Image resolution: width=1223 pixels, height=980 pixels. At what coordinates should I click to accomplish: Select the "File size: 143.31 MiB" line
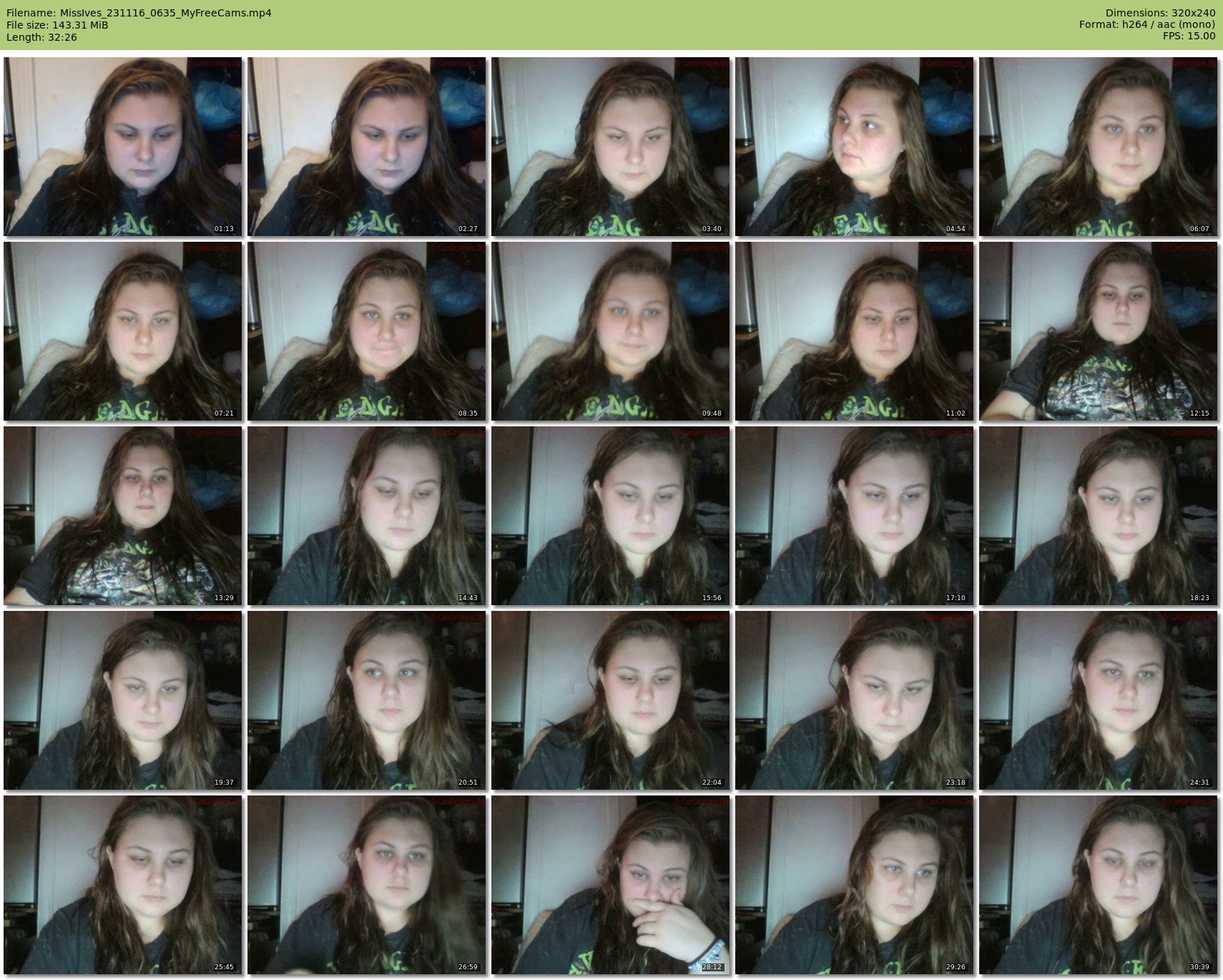pos(57,25)
